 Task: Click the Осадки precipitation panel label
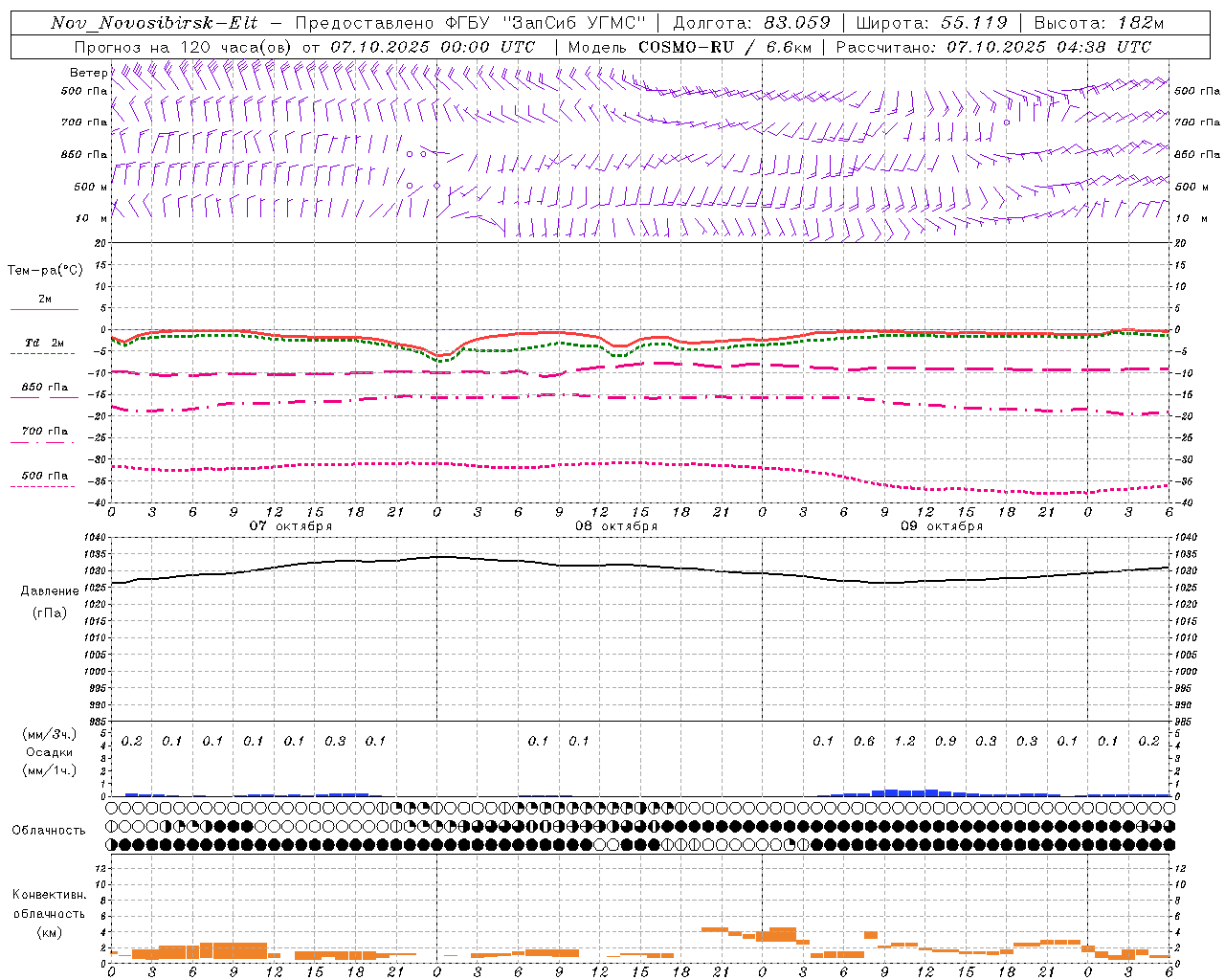pos(50,752)
